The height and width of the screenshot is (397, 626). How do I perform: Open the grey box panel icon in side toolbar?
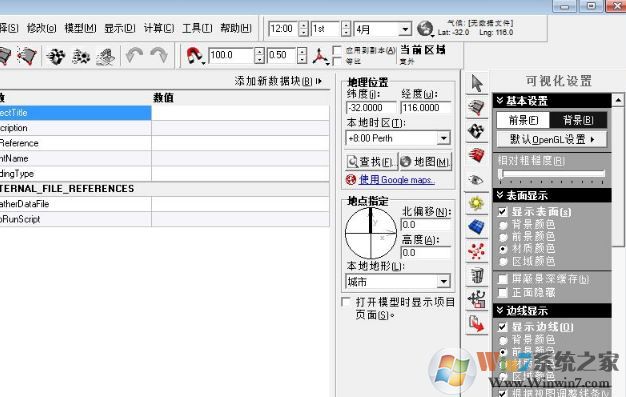(477, 275)
